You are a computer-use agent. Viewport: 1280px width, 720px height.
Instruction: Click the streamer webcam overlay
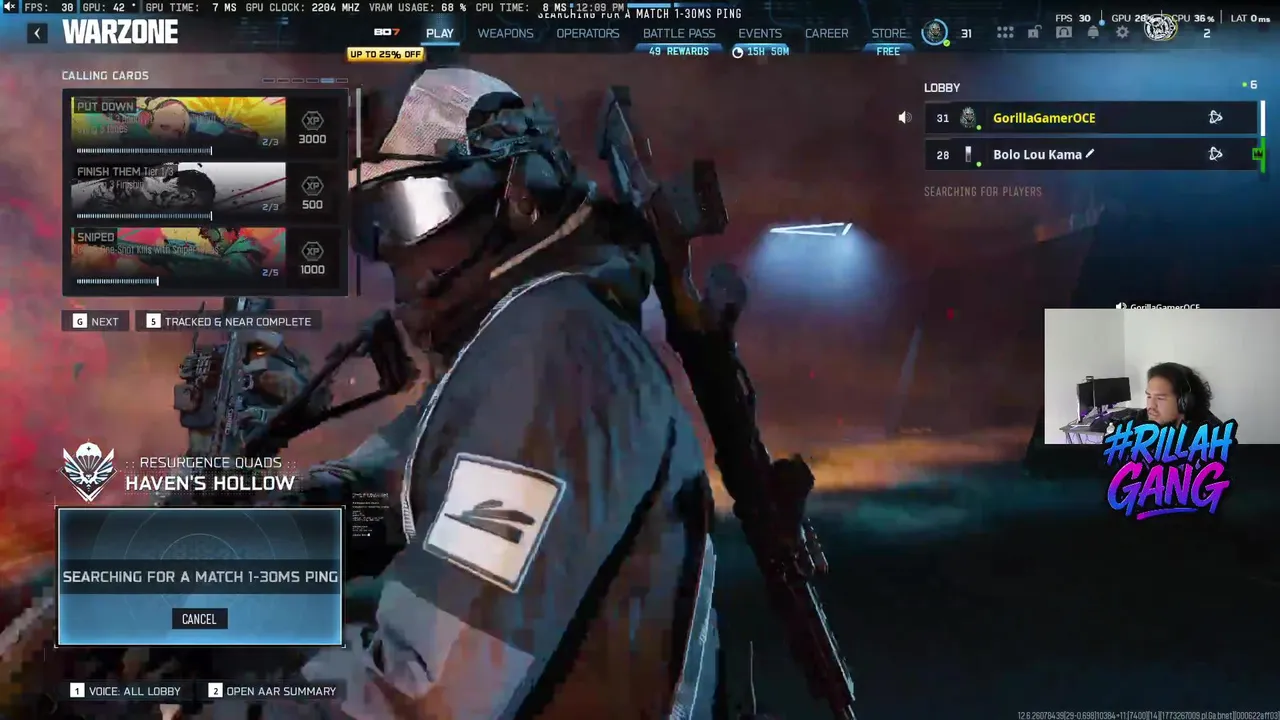1162,376
